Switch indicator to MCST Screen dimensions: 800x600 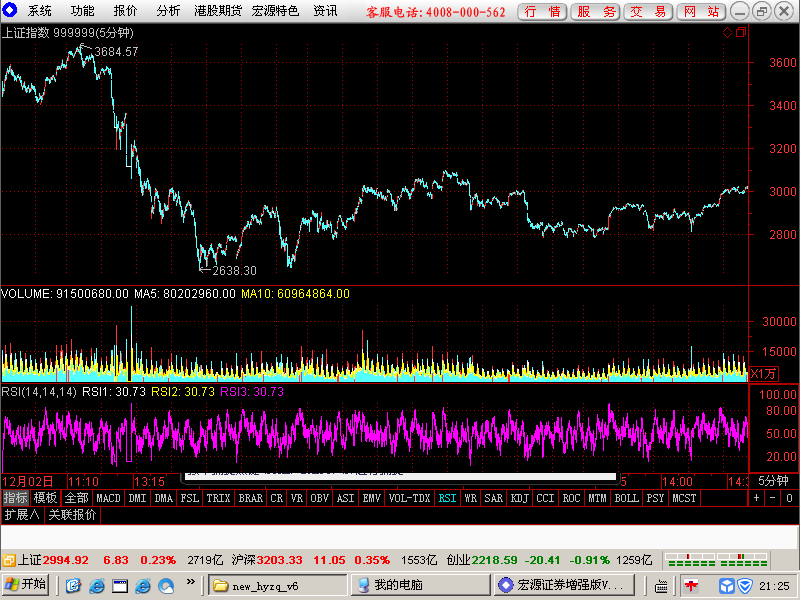click(684, 498)
